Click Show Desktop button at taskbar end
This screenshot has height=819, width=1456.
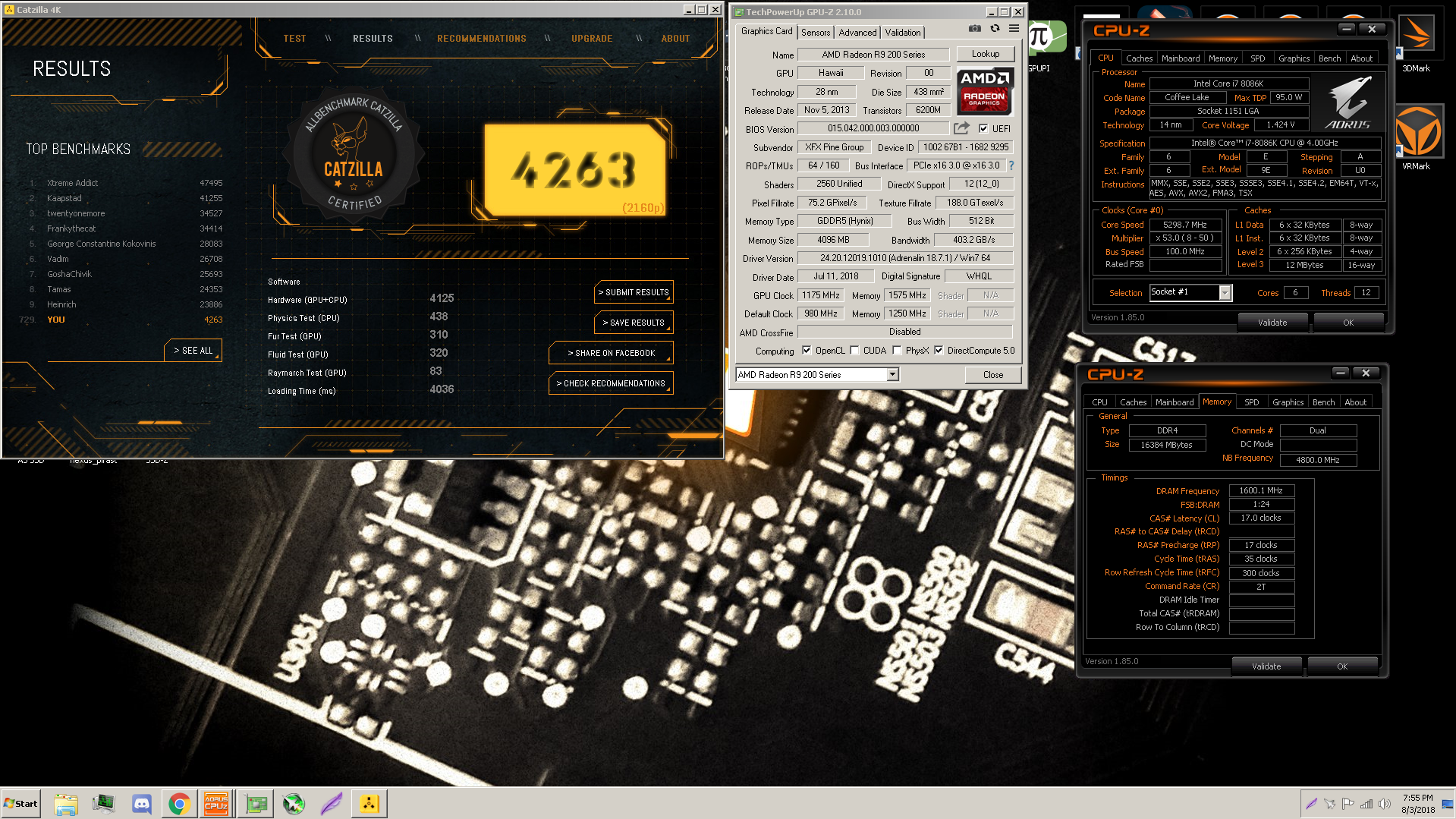click(x=1448, y=804)
